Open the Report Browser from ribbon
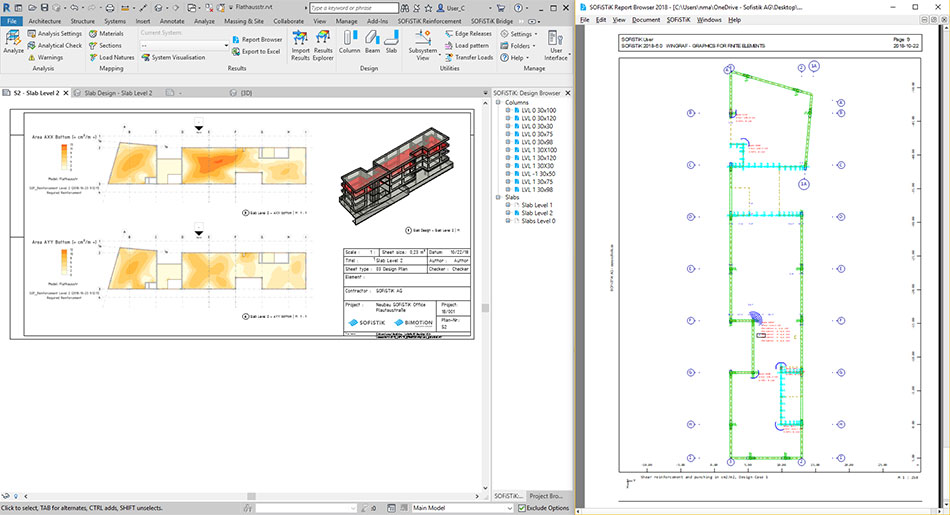This screenshot has width=950, height=515. click(257, 39)
